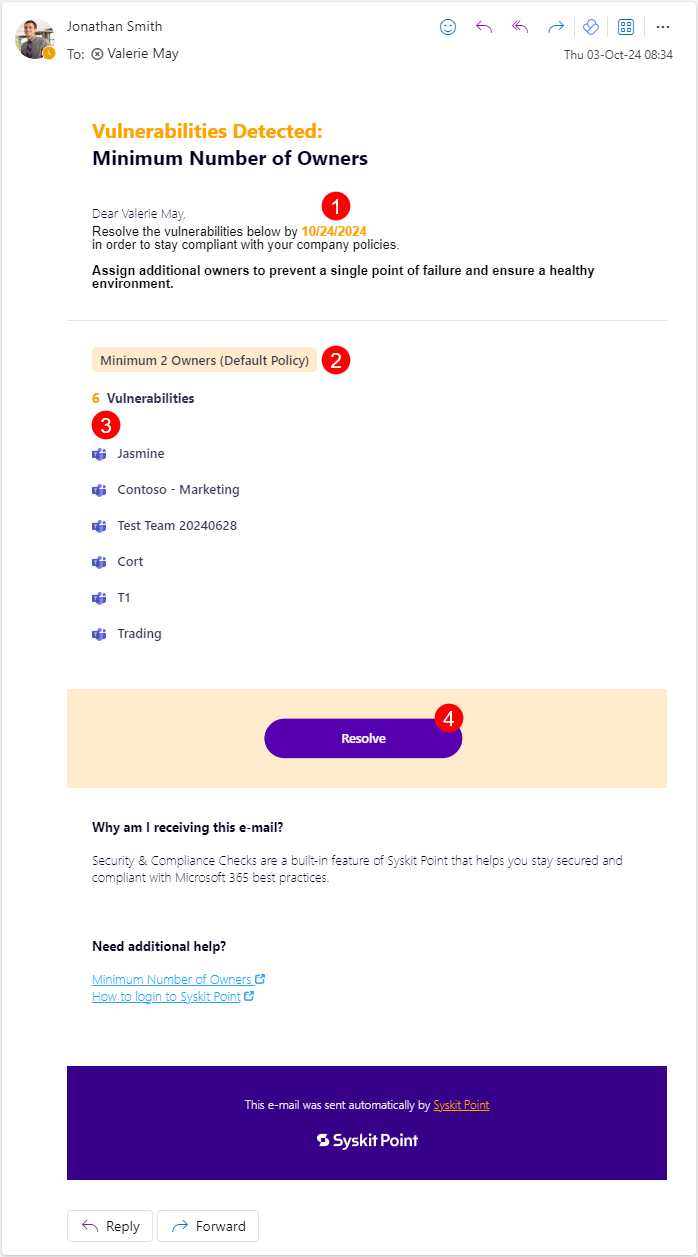Click the Reply All icon

[x=519, y=27]
